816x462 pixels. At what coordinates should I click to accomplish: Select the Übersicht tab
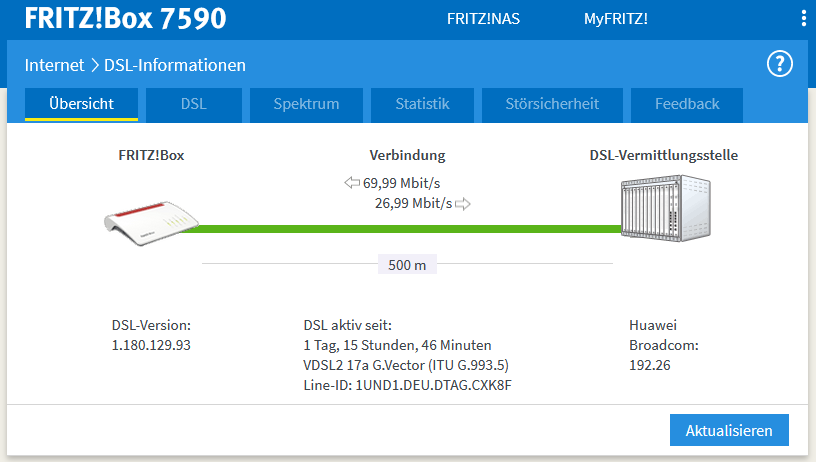tap(81, 105)
